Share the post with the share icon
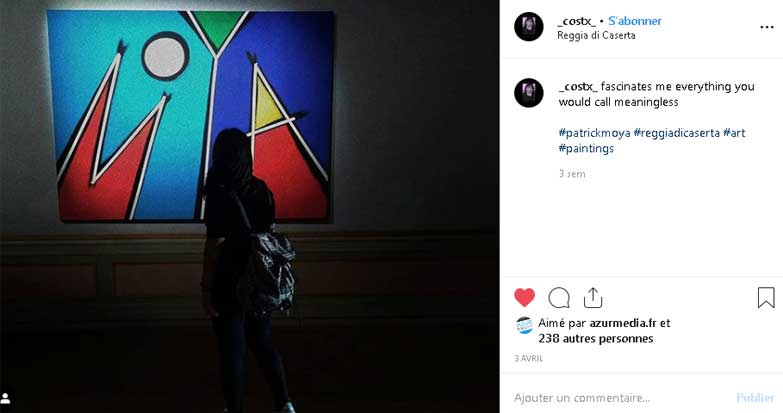 (593, 298)
